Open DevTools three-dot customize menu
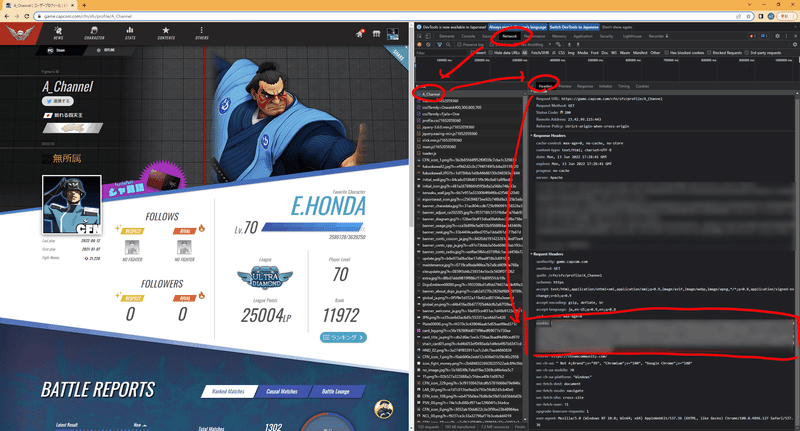The image size is (800, 431). click(x=787, y=36)
